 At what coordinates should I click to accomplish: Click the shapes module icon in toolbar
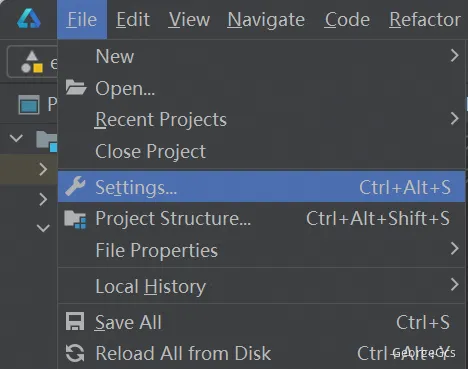(x=32, y=62)
